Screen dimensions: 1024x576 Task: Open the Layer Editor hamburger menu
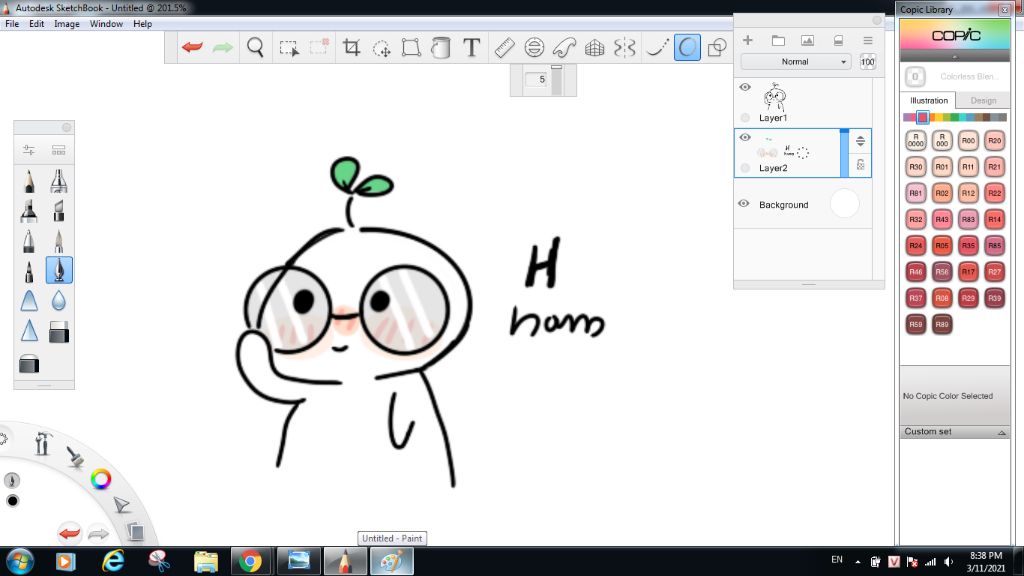868,40
